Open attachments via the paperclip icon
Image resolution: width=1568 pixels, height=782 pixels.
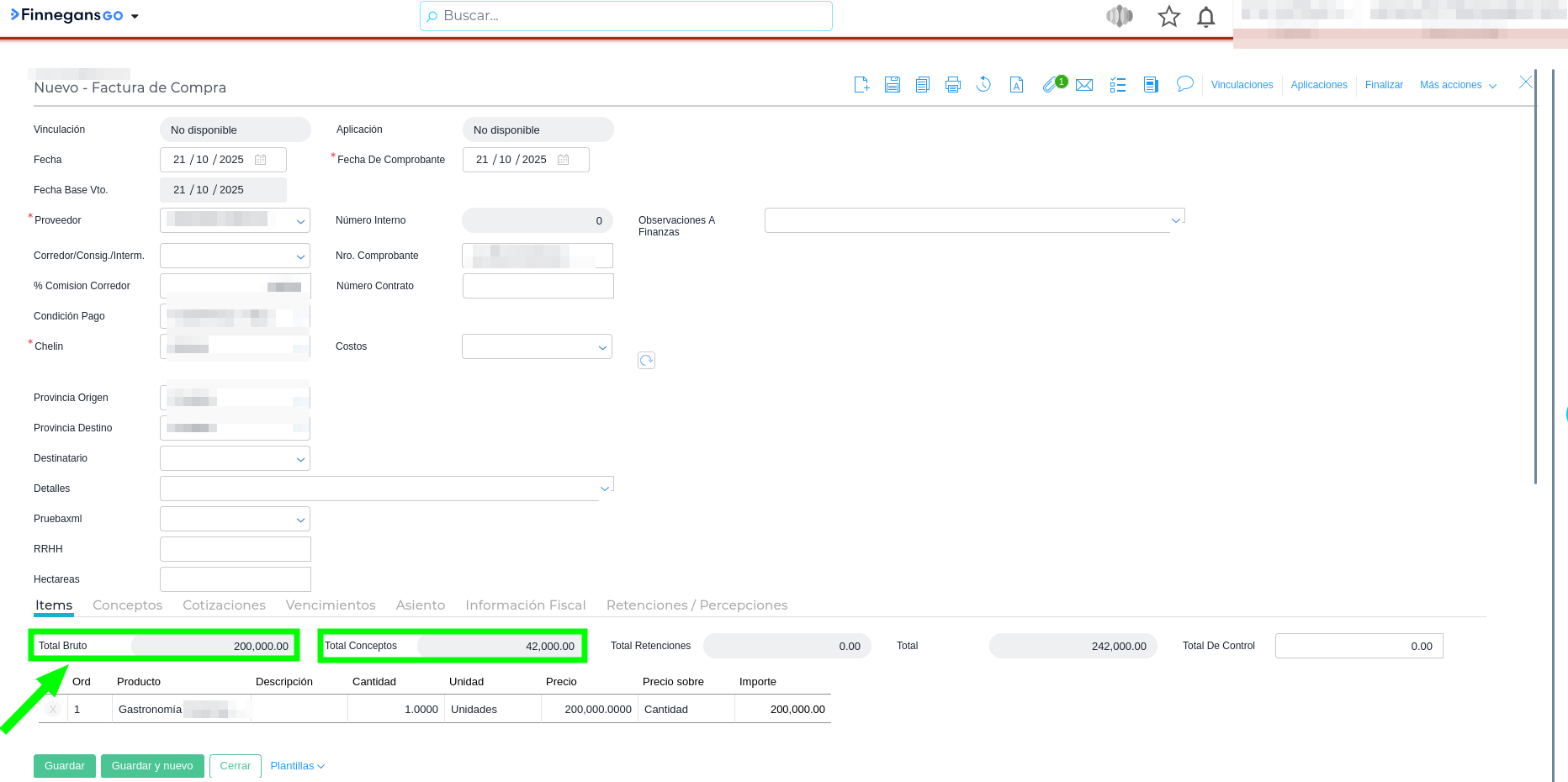tap(1051, 85)
